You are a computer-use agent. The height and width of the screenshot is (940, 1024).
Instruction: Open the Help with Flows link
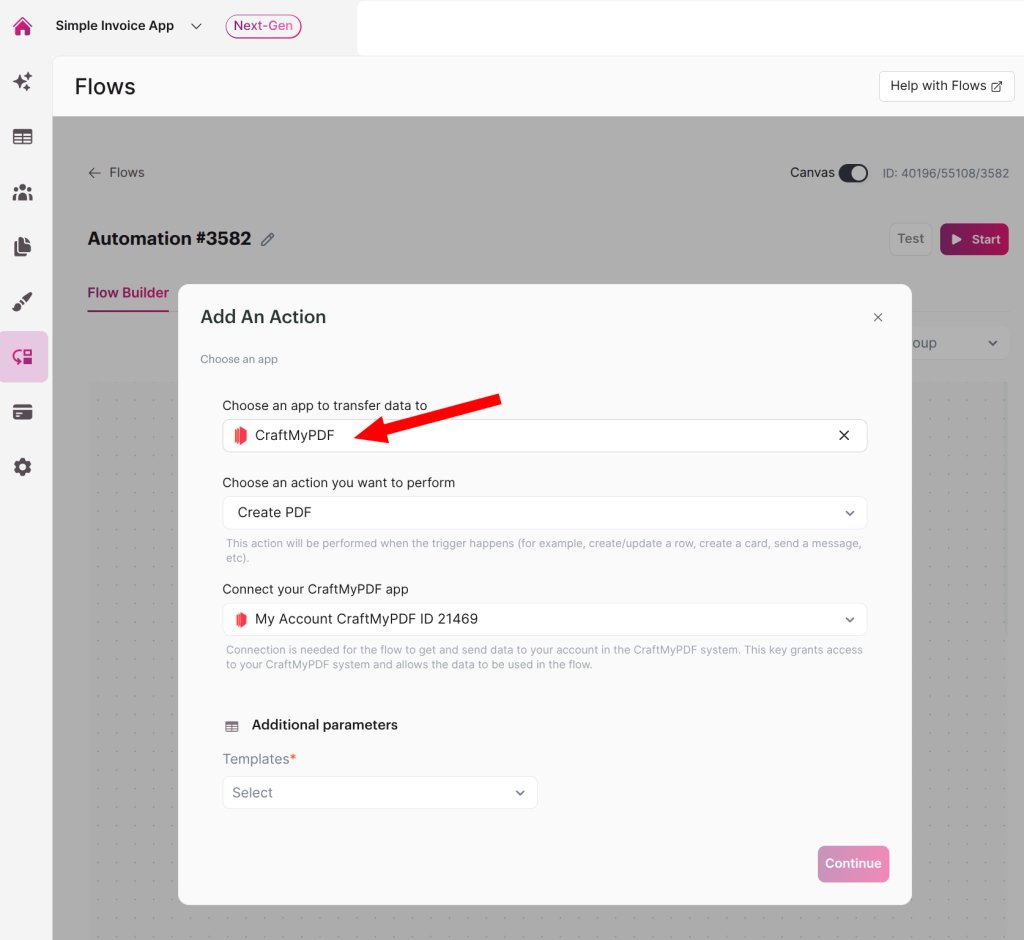coord(946,86)
